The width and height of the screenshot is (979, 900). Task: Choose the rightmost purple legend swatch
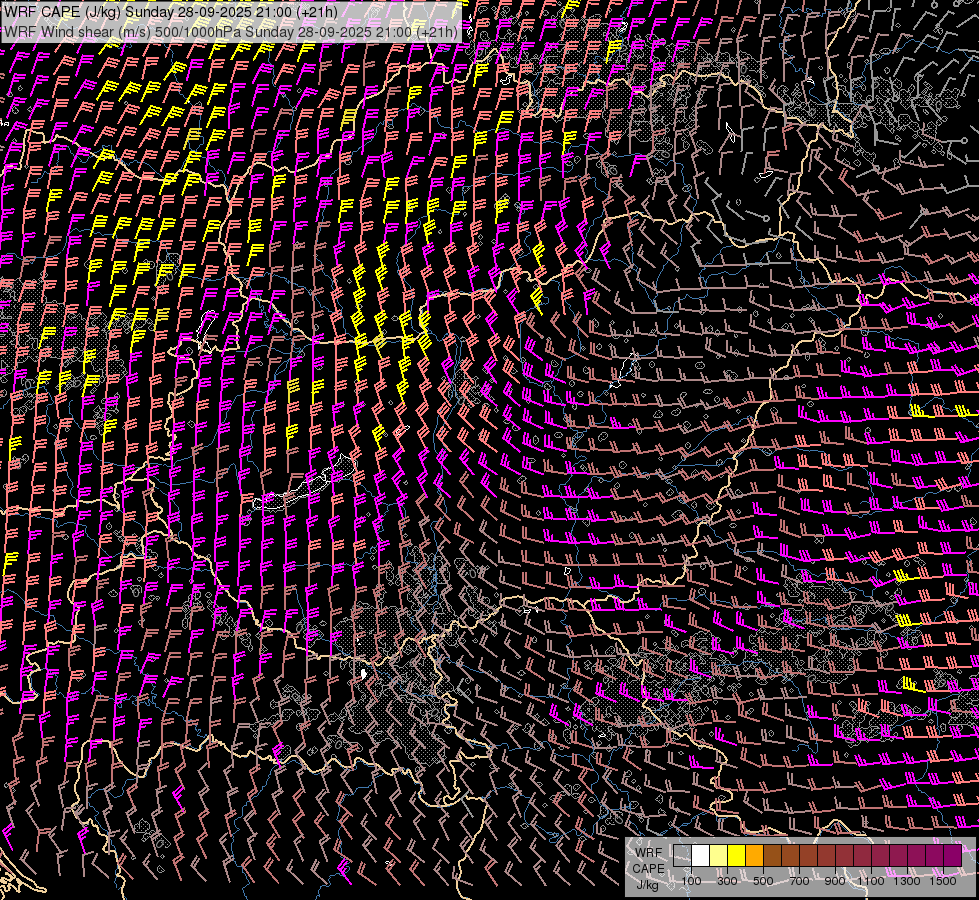[x=952, y=856]
